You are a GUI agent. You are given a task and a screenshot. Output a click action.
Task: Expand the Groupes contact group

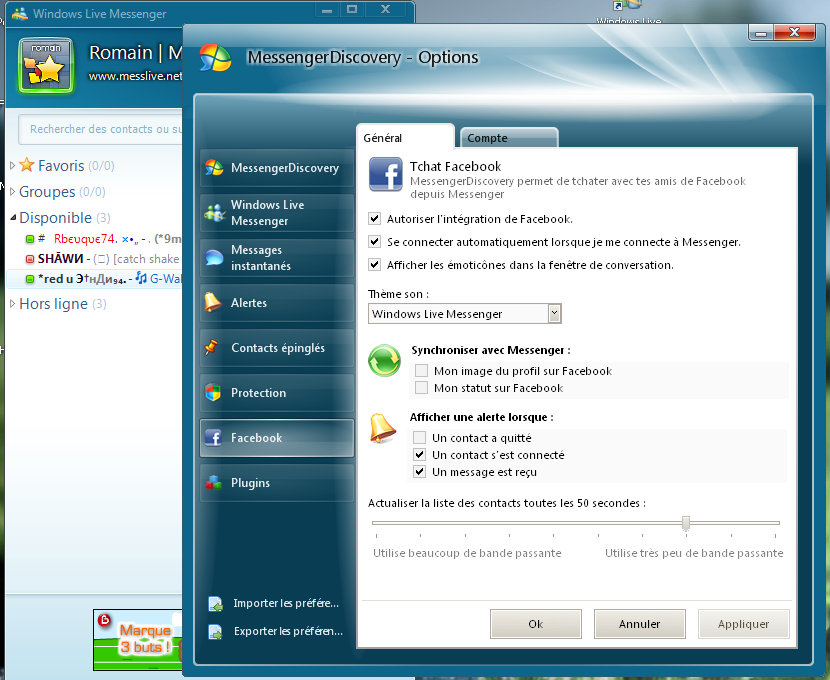(x=12, y=192)
